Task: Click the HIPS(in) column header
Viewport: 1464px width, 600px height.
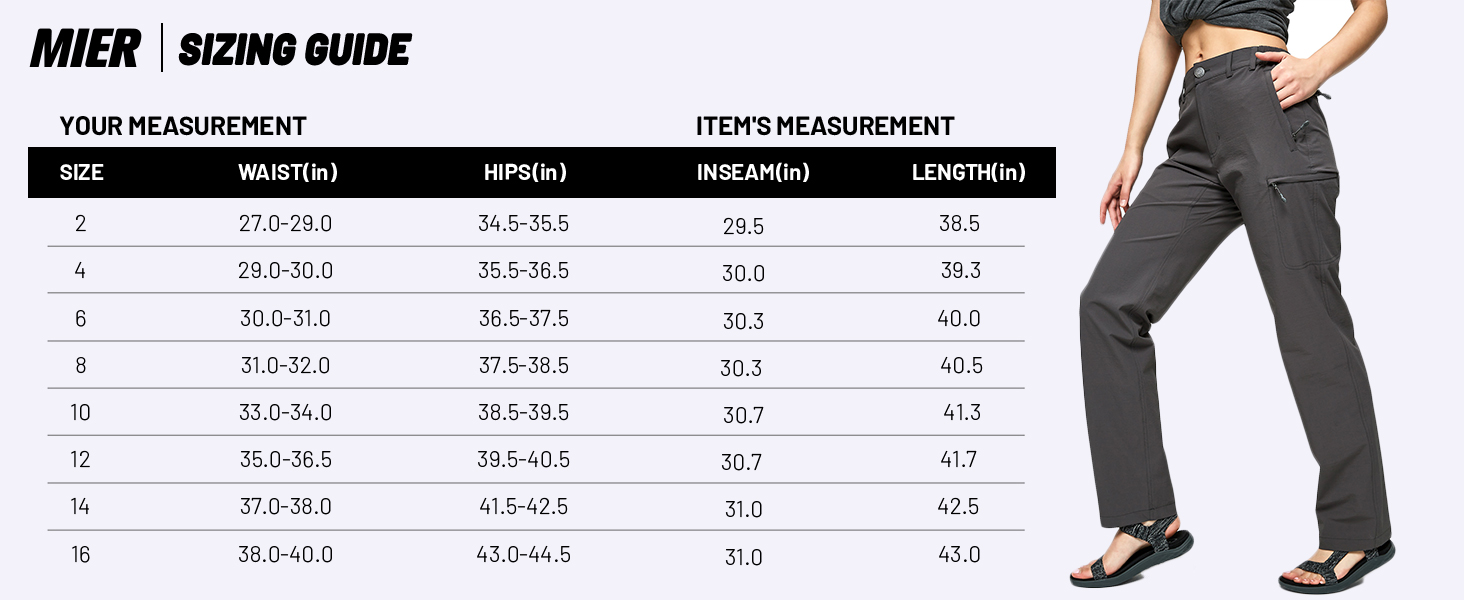Action: point(525,173)
